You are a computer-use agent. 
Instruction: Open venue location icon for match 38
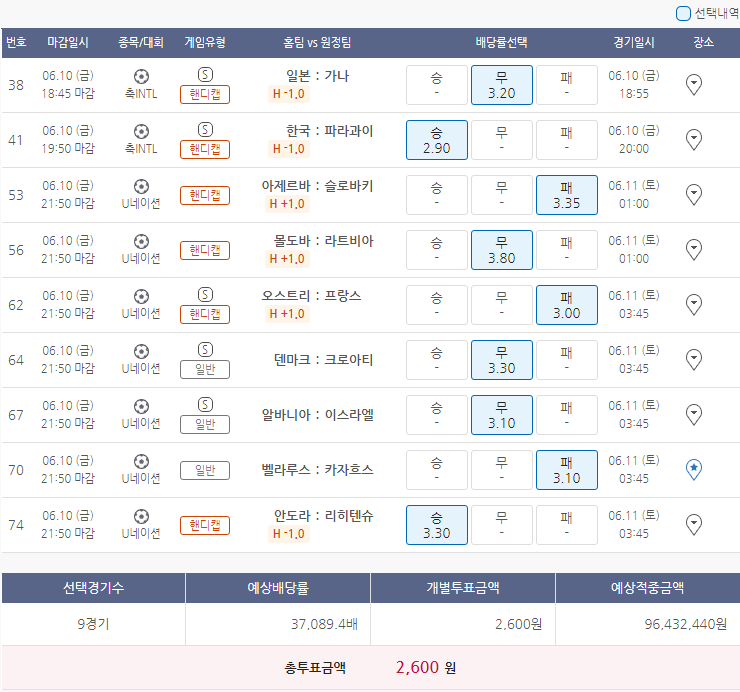(x=693, y=85)
